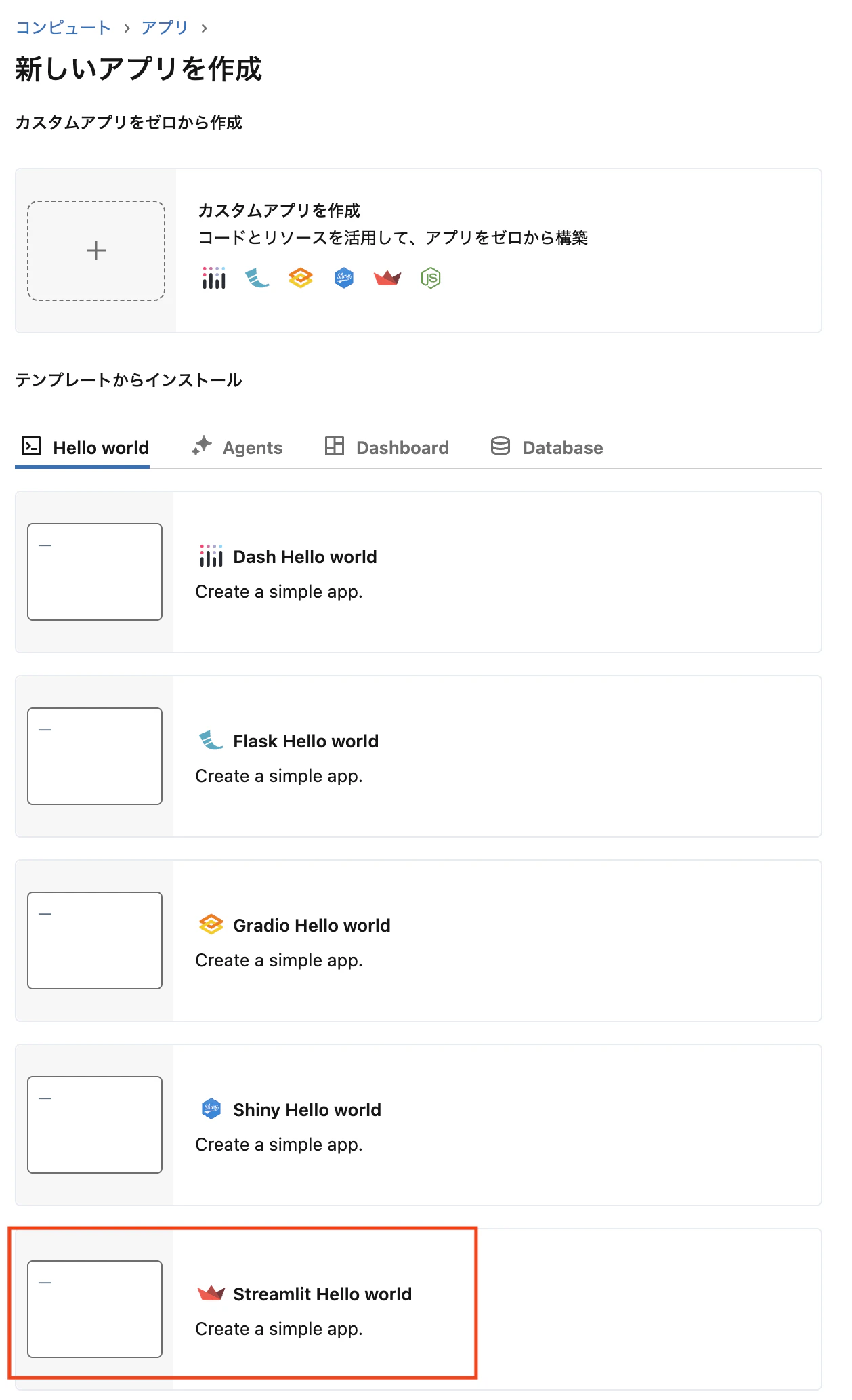Click the Dash Hello world preview thumbnail
The width and height of the screenshot is (852, 1400).
click(94, 571)
